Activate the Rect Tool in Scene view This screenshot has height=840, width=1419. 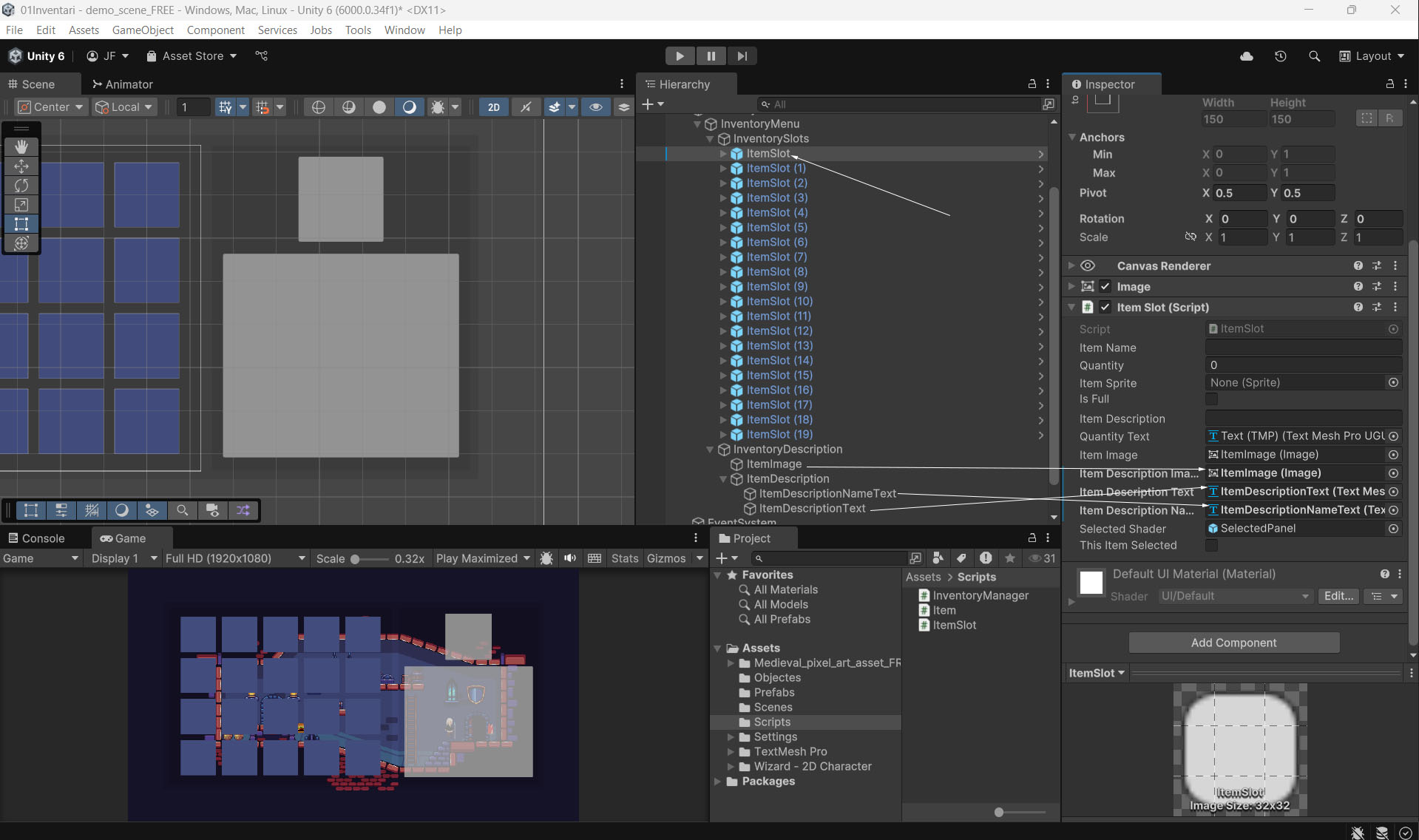pyautogui.click(x=21, y=224)
